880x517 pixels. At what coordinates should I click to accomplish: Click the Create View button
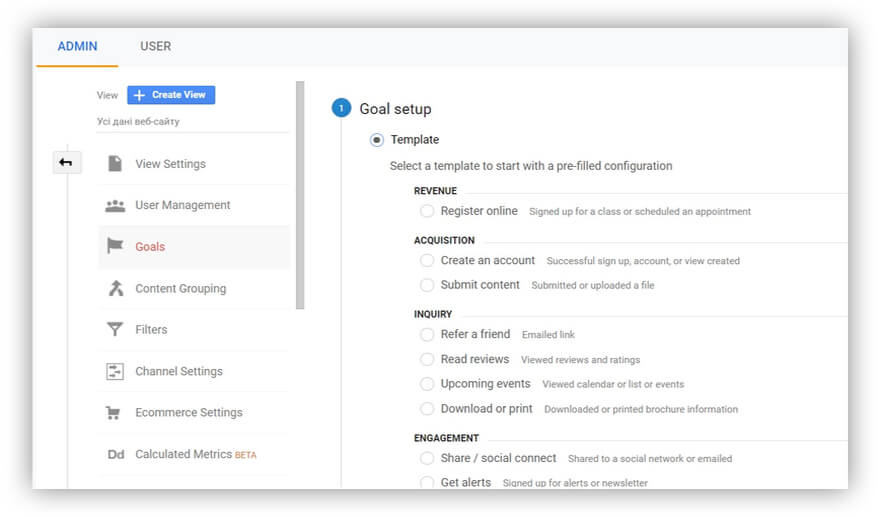[x=171, y=95]
